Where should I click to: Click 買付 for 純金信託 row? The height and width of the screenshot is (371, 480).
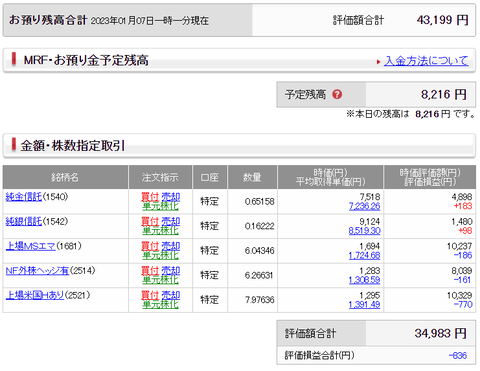tap(150, 197)
